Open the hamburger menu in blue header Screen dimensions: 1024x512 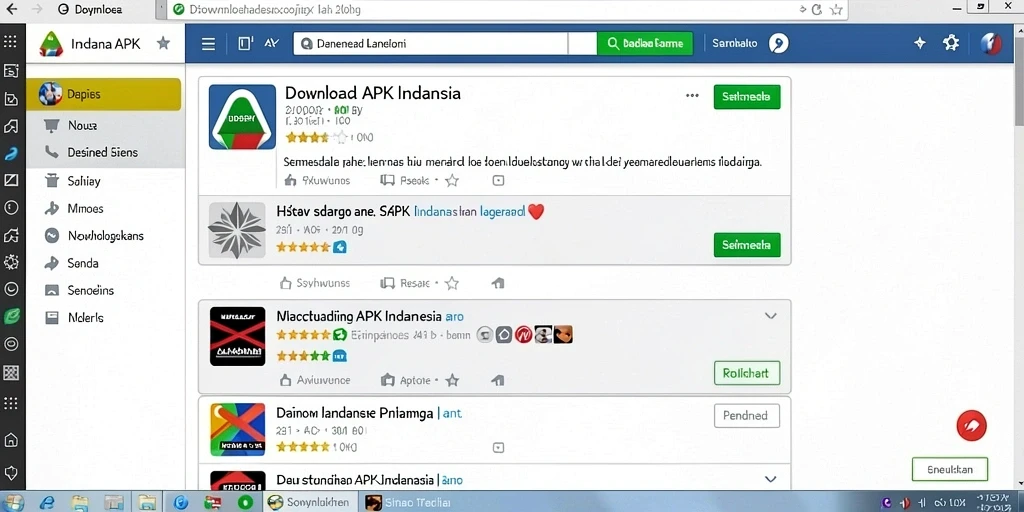point(208,44)
